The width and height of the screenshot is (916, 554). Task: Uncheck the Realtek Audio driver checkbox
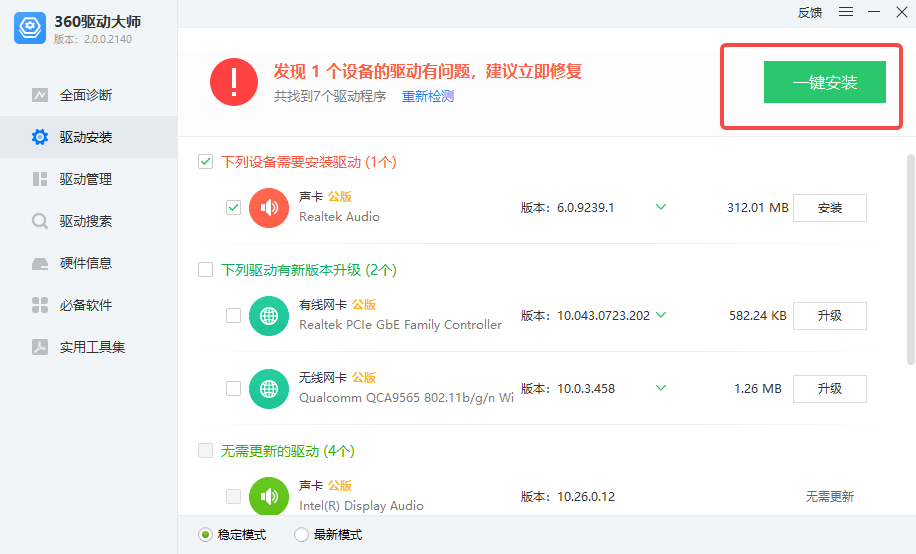(234, 207)
